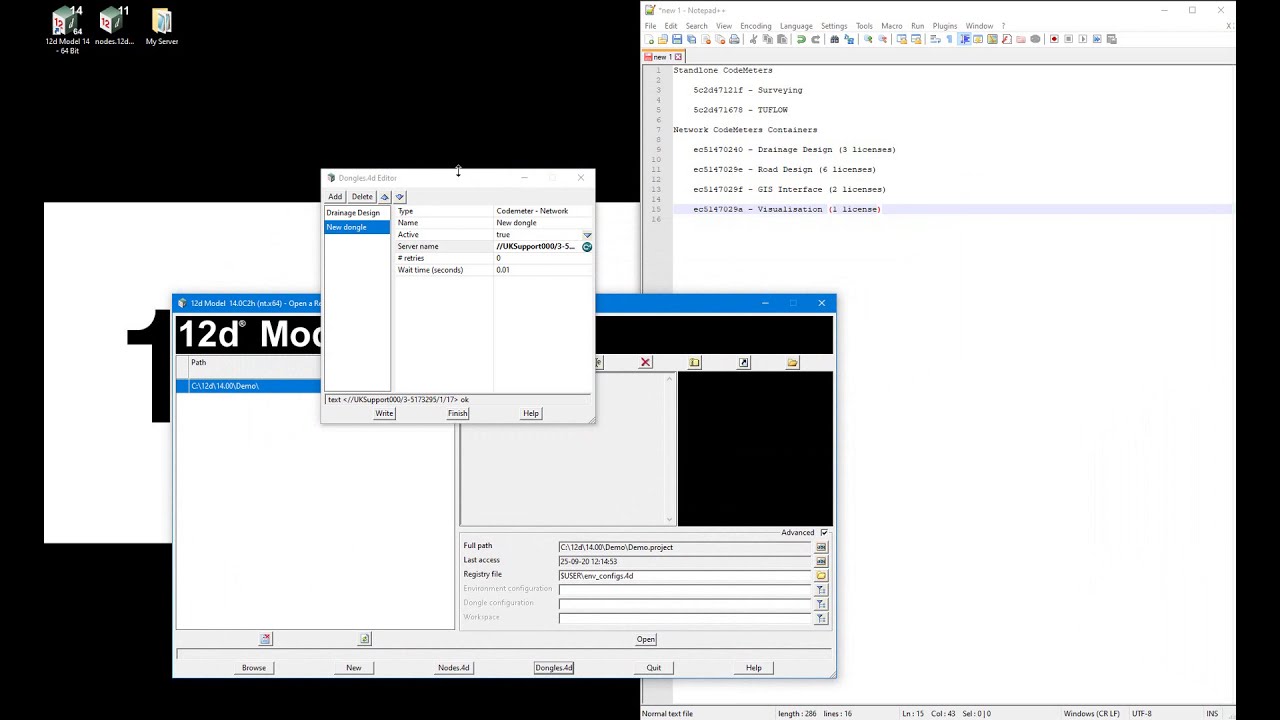Click the open folder icon above preview
1280x720 pixels.
pos(793,362)
